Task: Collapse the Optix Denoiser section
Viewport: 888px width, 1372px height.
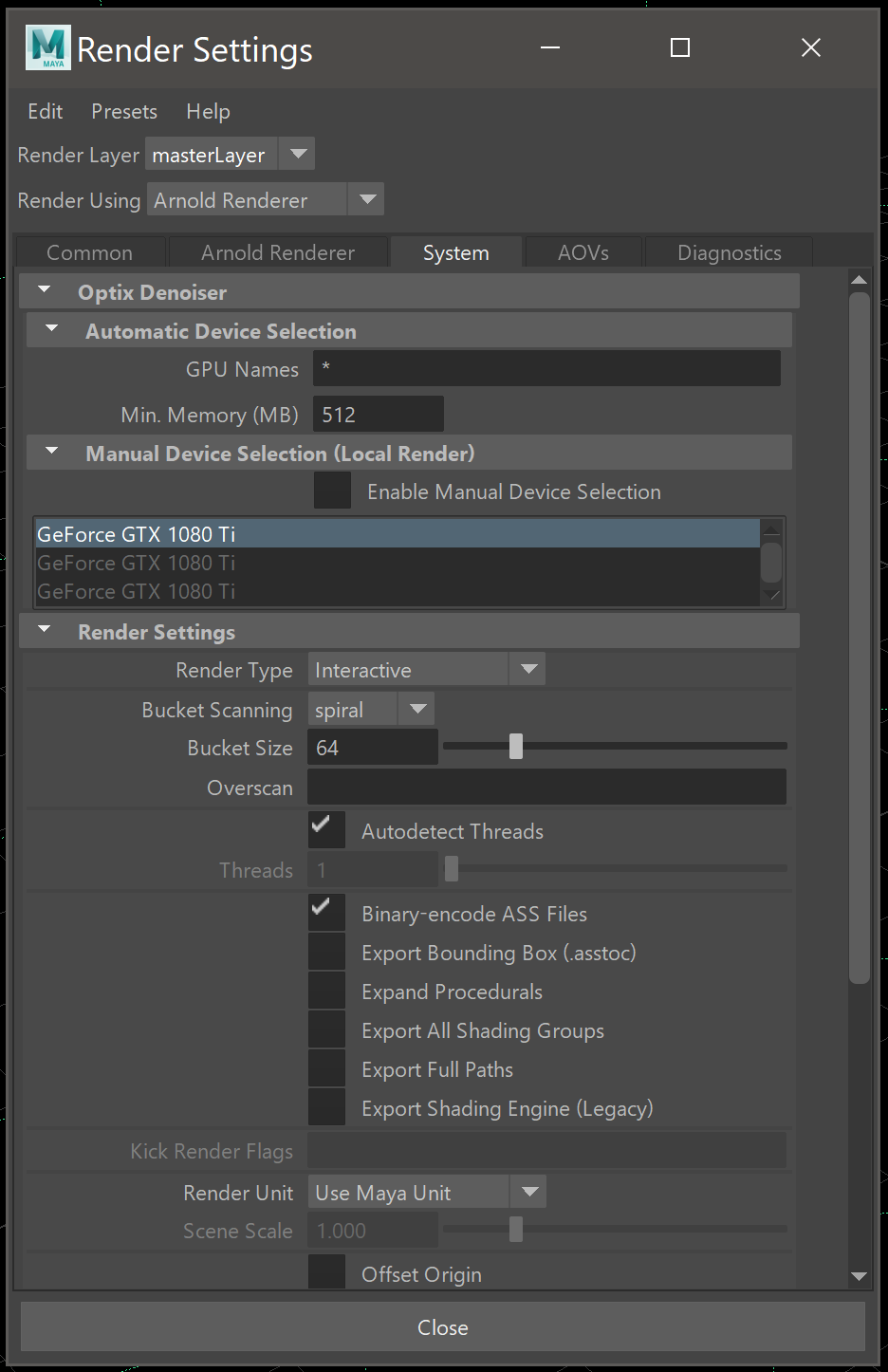Action: 43,291
